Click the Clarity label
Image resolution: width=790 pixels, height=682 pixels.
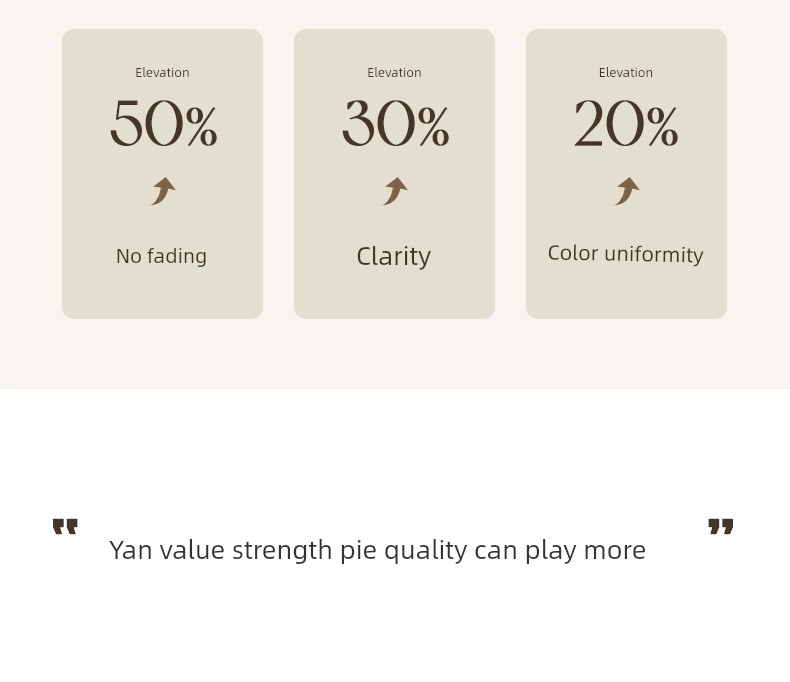(393, 257)
